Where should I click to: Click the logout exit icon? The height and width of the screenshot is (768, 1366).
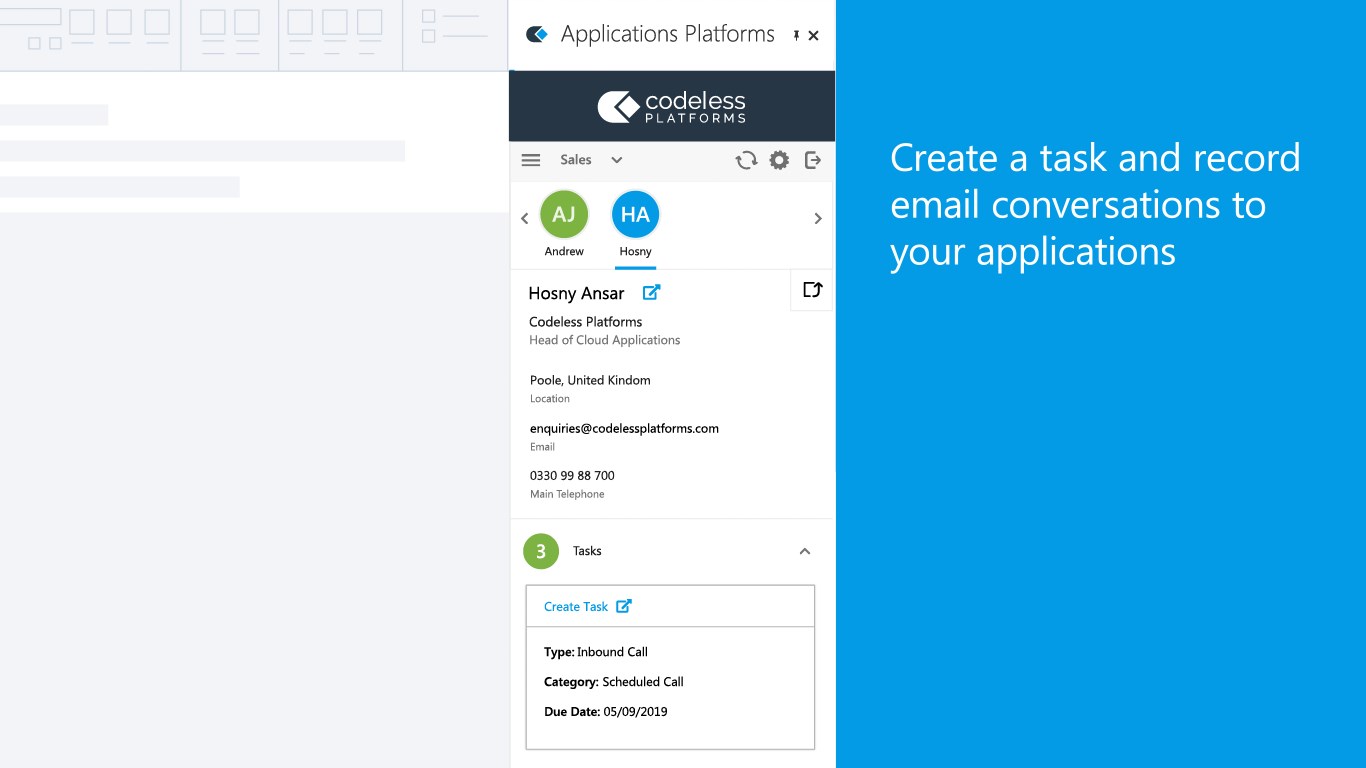pyautogui.click(x=813, y=160)
